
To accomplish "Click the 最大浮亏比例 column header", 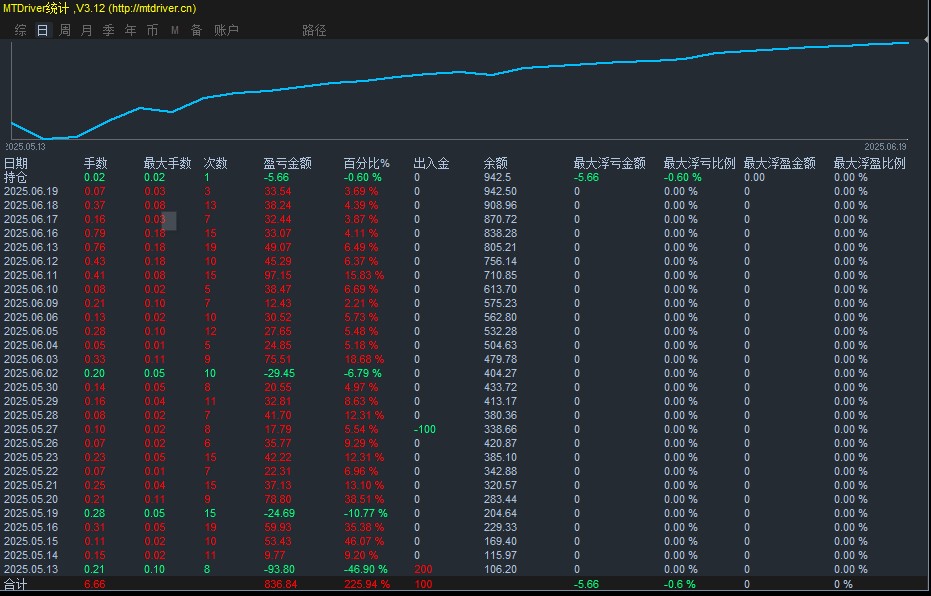I will 699,163.
